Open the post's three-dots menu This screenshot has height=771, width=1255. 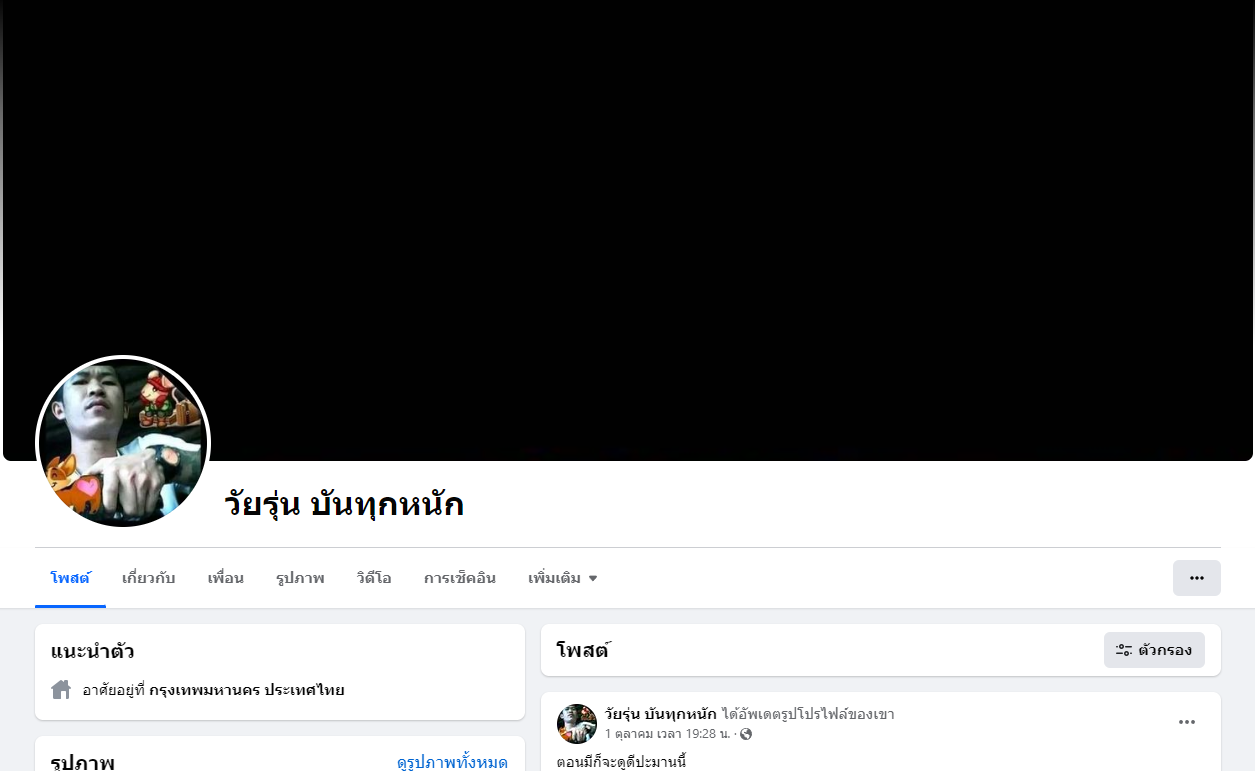pos(1187,722)
